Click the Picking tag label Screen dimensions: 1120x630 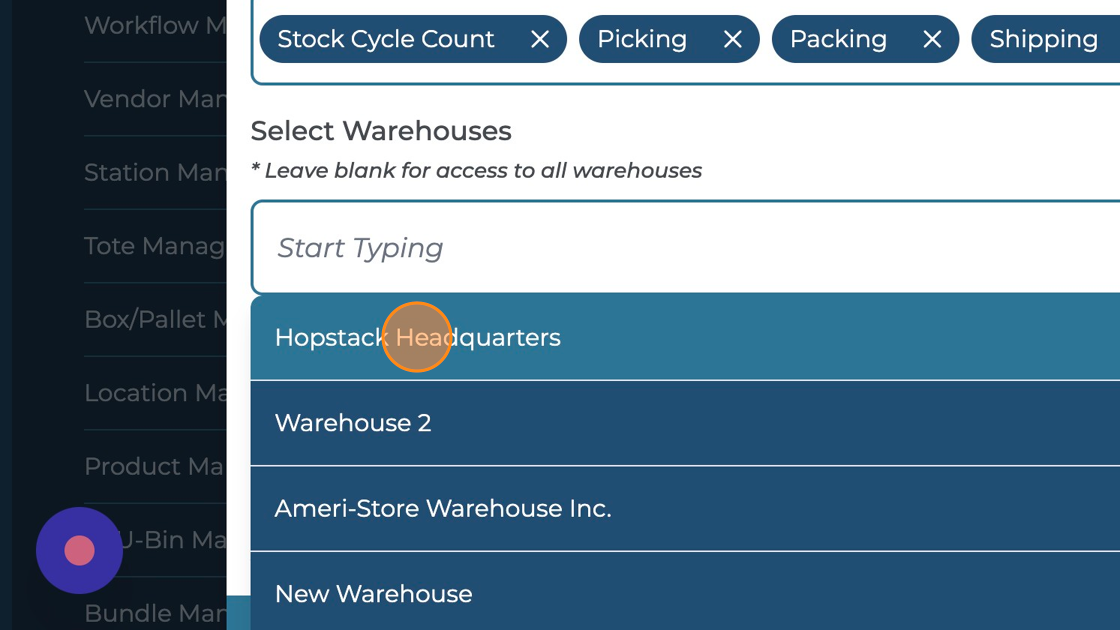pos(642,39)
